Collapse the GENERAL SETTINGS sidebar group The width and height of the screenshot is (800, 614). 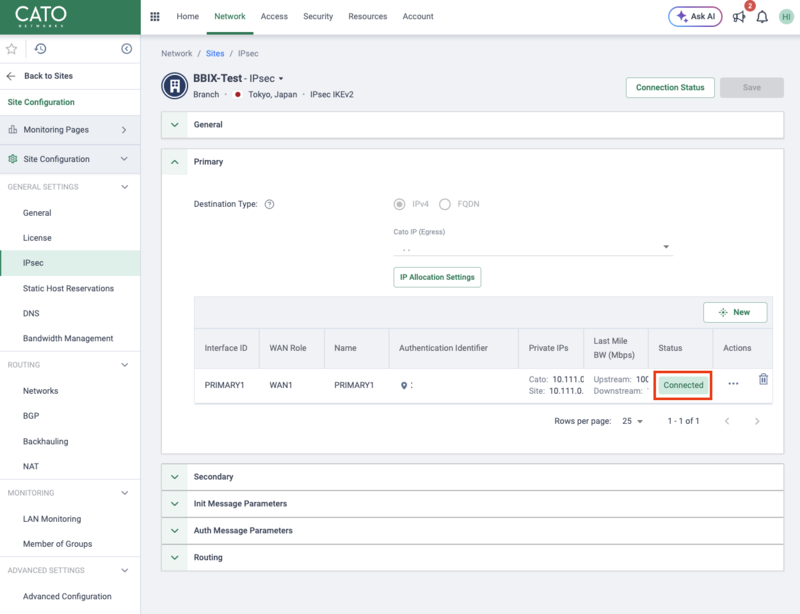tap(124, 187)
